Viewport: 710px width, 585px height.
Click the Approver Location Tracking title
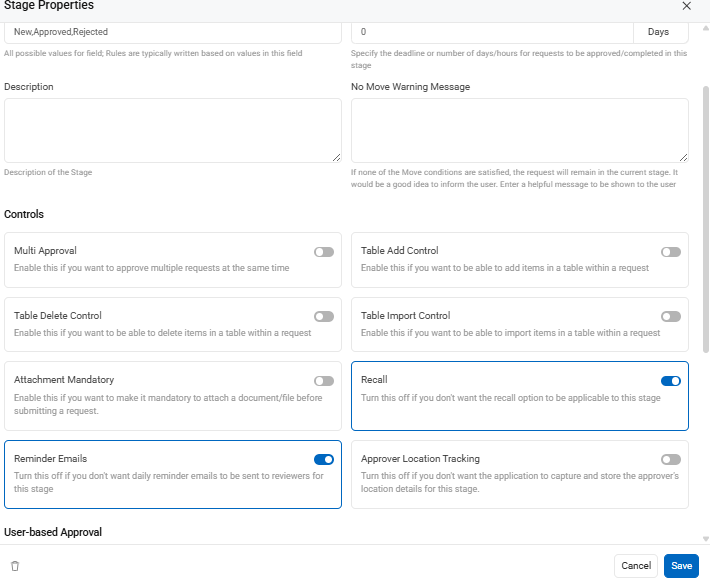point(420,459)
